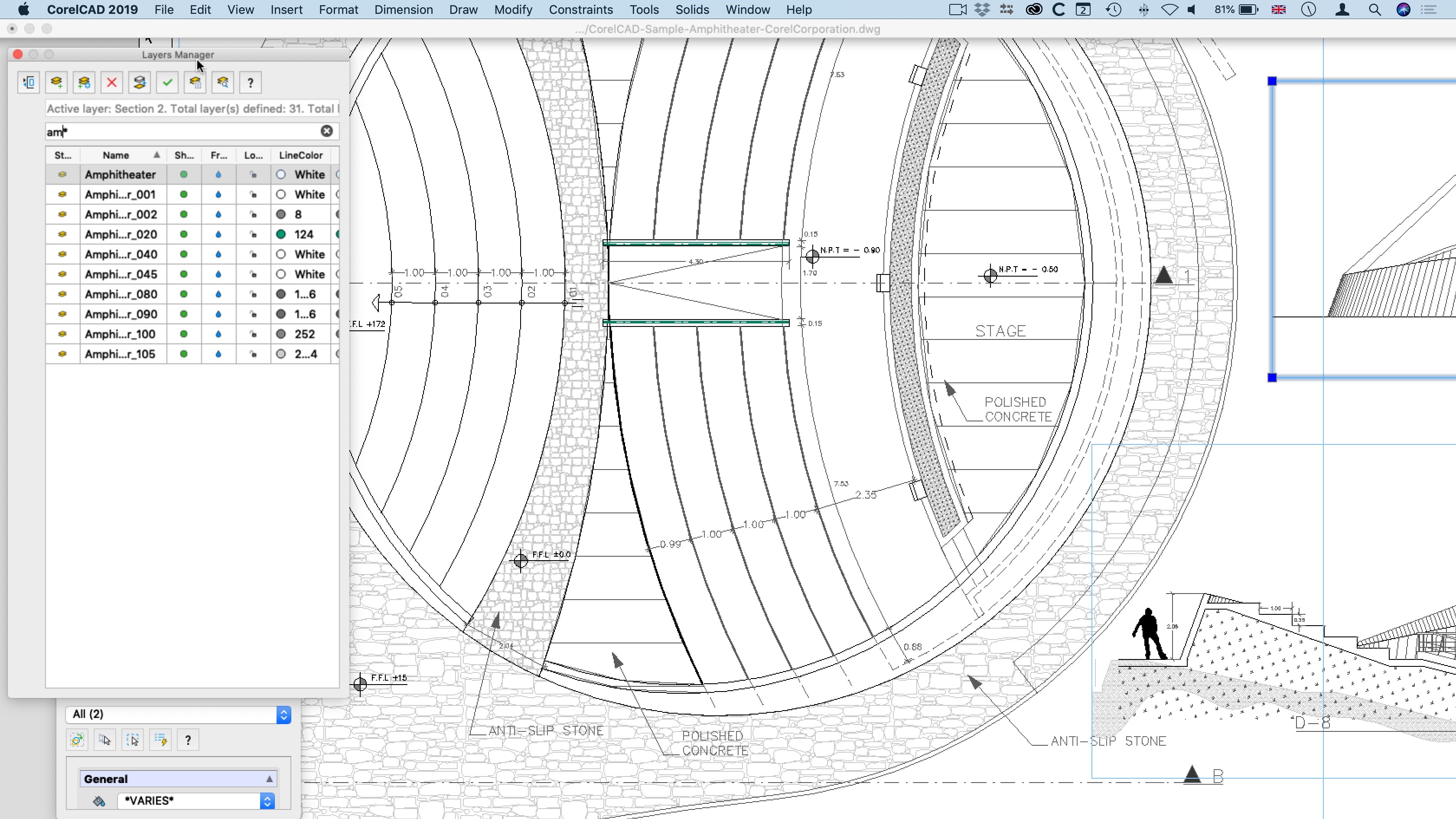Click the layer filter input field
The width and height of the screenshot is (1456, 819).
181,132
